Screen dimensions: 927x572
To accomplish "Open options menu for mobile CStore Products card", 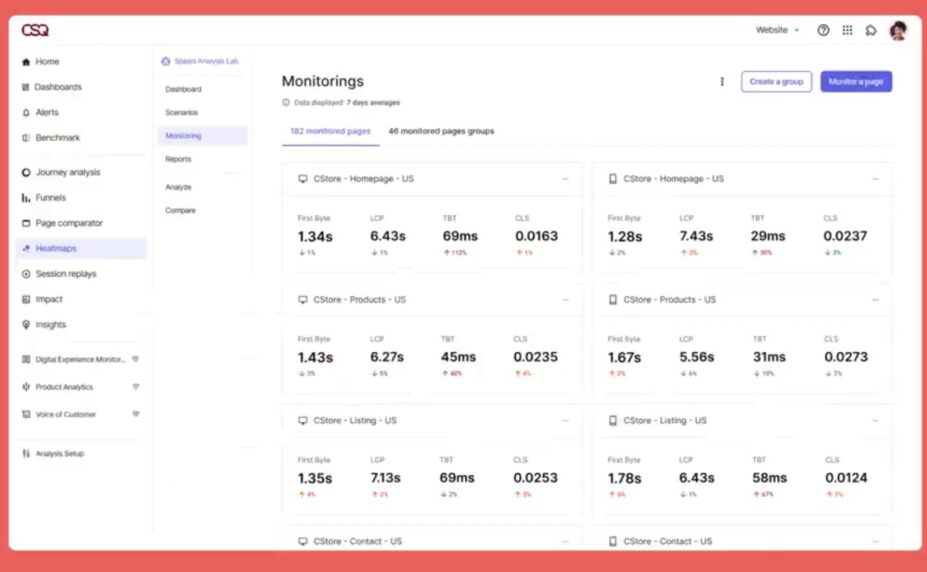I will coord(875,300).
